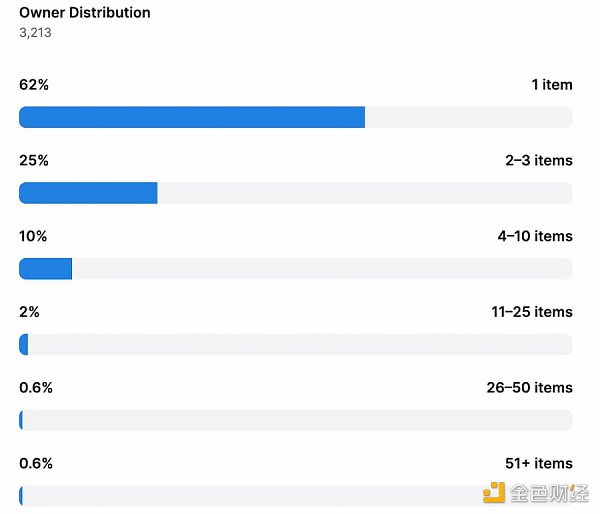
Task: Click the golden watermark logo icon
Action: tap(494, 492)
